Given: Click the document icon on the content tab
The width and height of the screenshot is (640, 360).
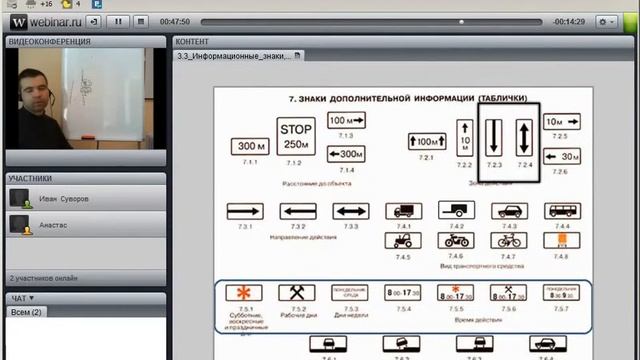Looking at the screenshot, I should click(x=297, y=55).
